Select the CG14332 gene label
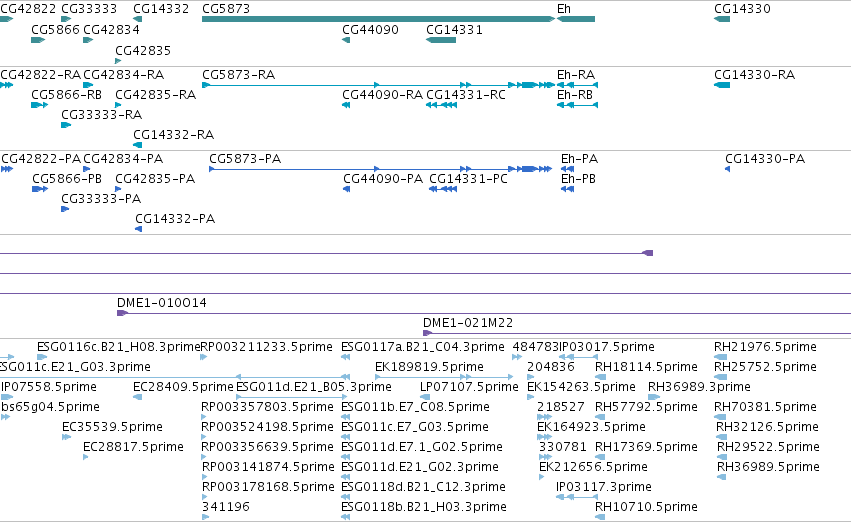851x522 pixels. coord(161,9)
